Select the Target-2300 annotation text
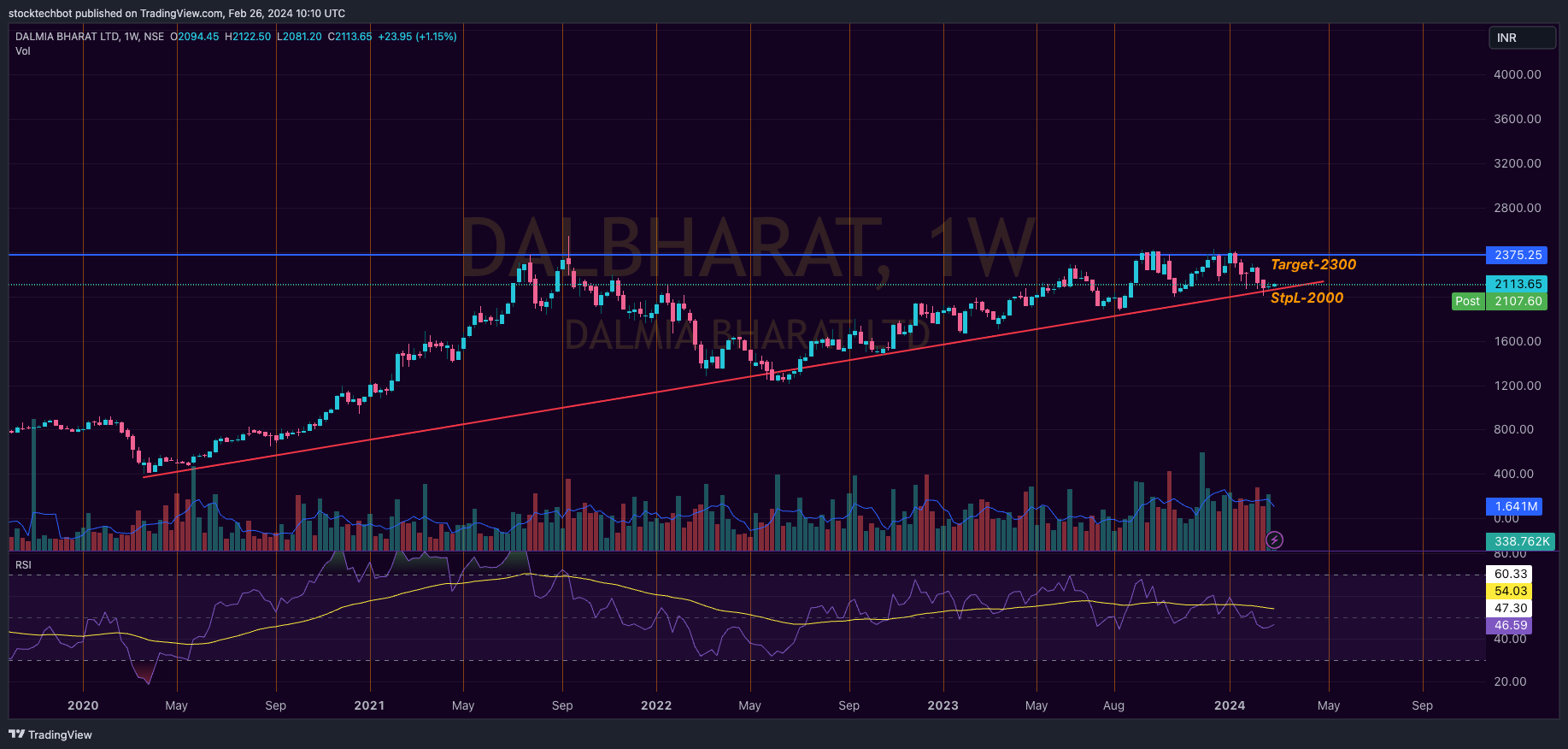Screen dimensions: 1568x749 click(x=1313, y=264)
